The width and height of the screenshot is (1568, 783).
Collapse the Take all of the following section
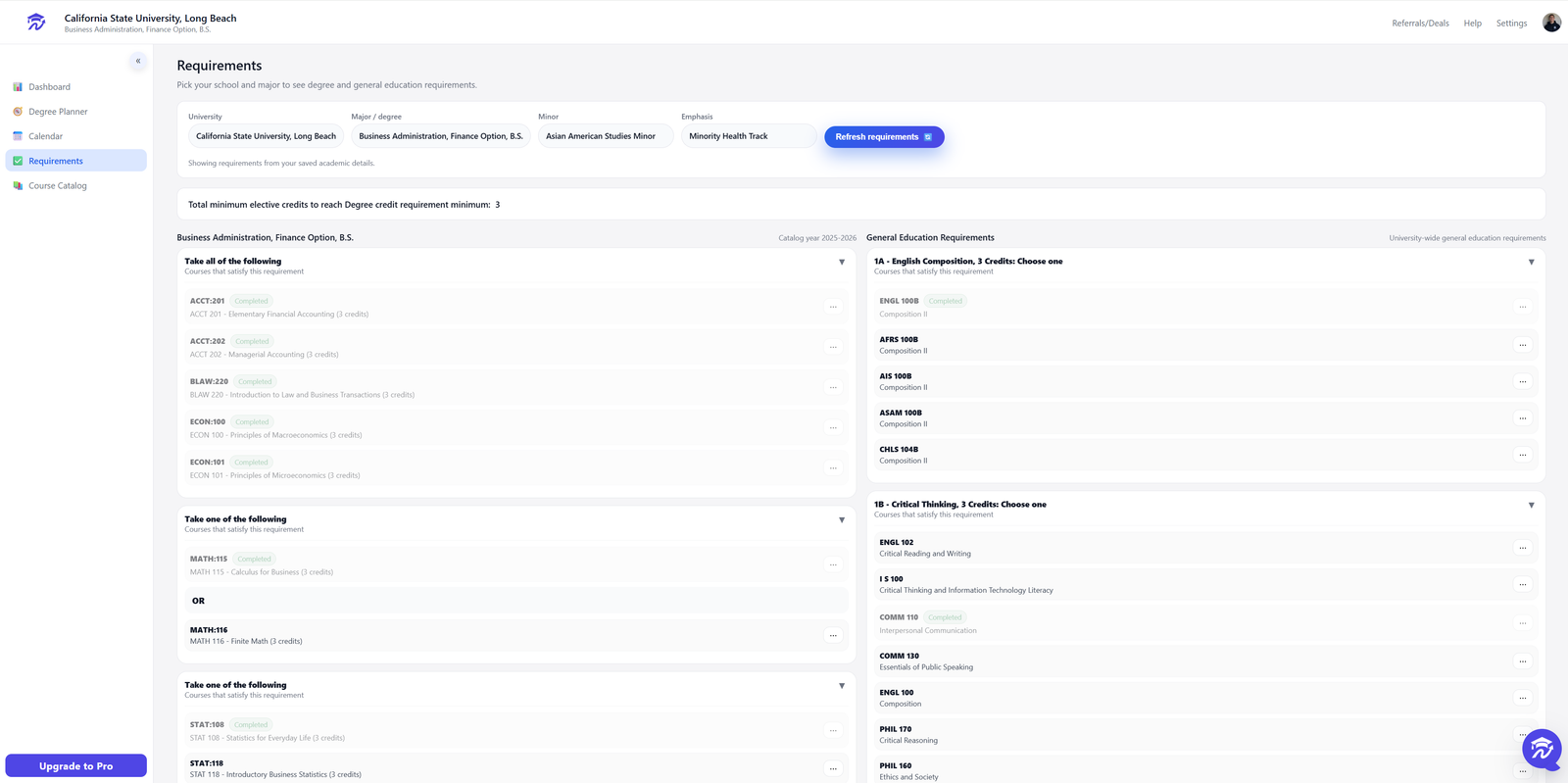pos(842,262)
